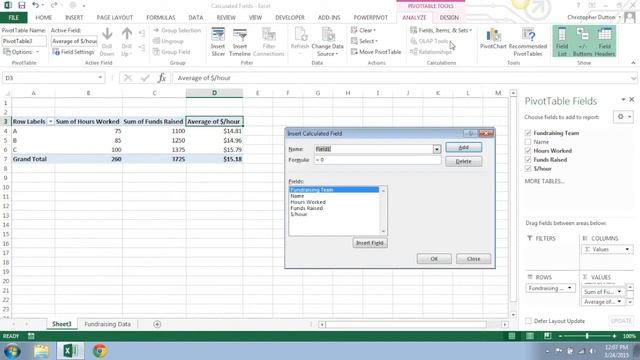Open Recommended PivotTables
This screenshot has width=640, height=360.
pos(528,42)
